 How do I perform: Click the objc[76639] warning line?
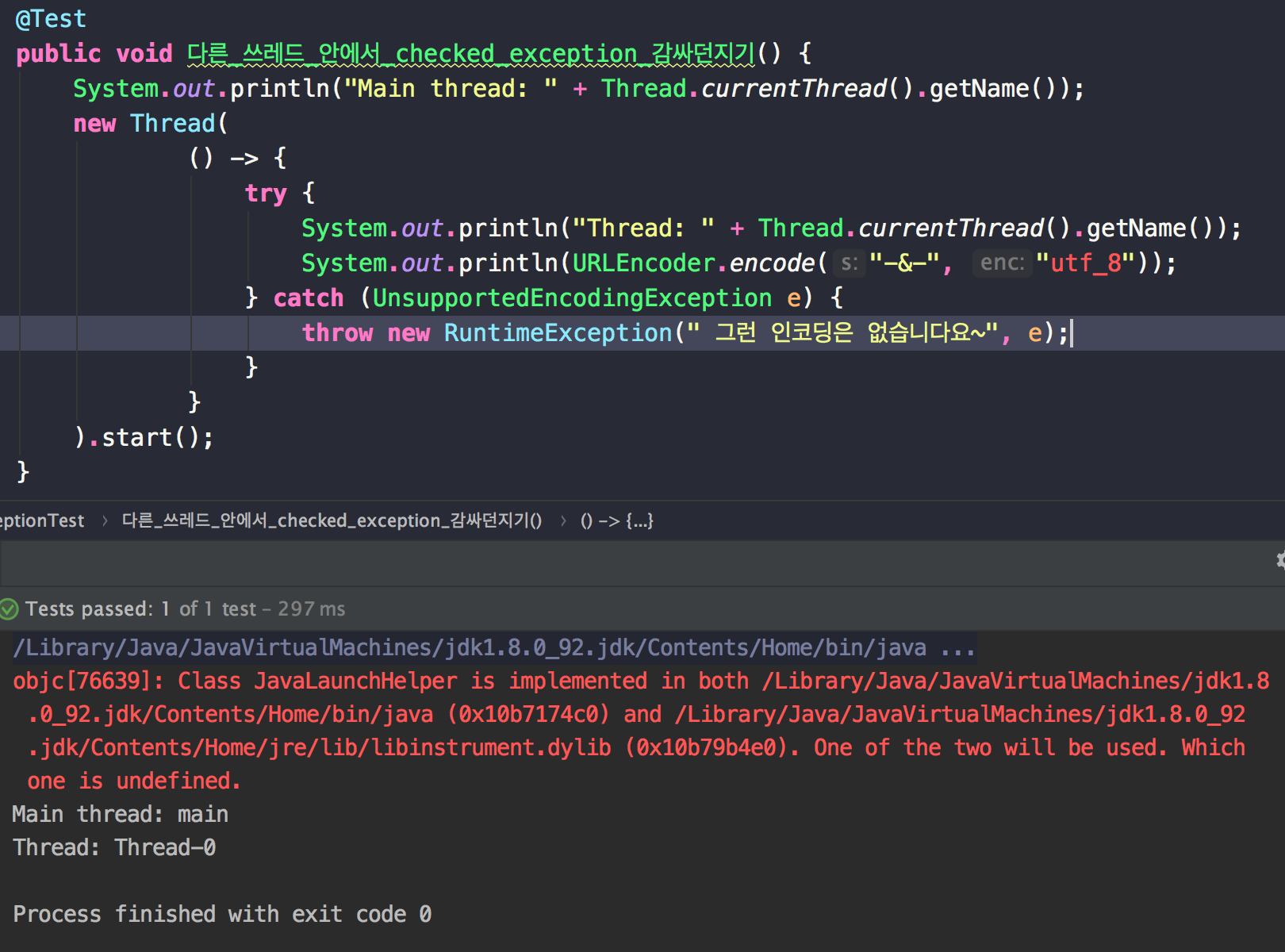click(x=641, y=681)
